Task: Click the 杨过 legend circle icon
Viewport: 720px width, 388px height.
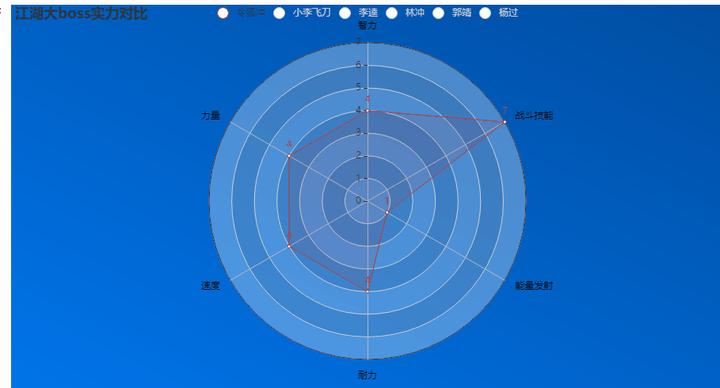Action: pos(485,13)
